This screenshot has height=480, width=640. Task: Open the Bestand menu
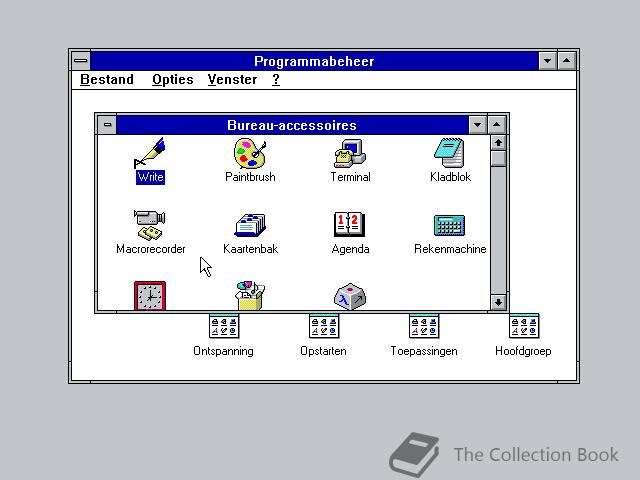point(107,80)
